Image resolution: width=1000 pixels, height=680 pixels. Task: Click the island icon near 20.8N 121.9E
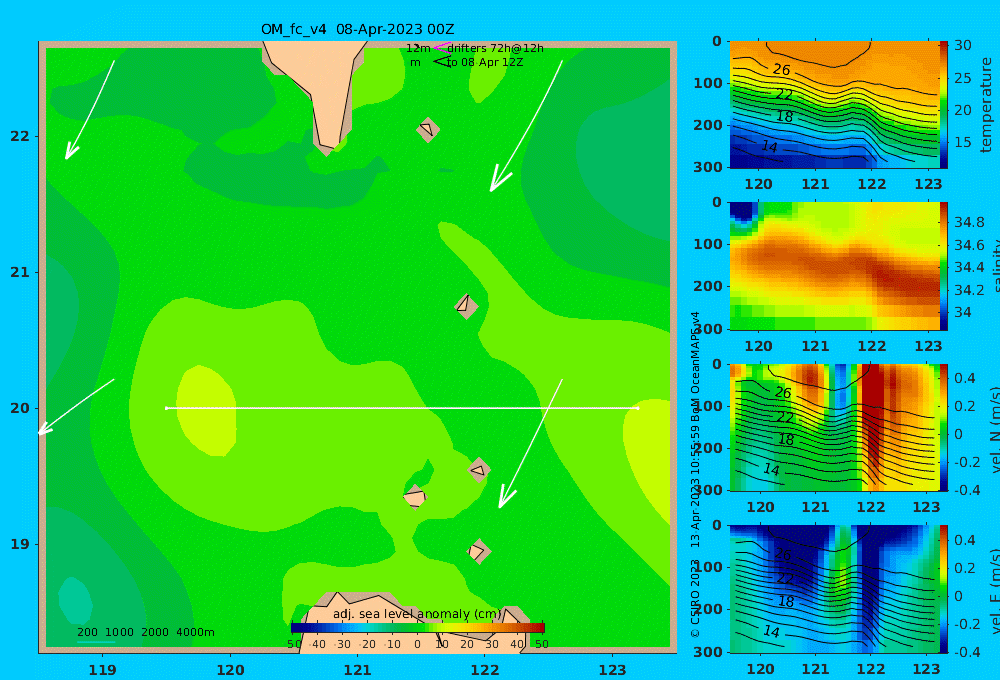click(466, 306)
